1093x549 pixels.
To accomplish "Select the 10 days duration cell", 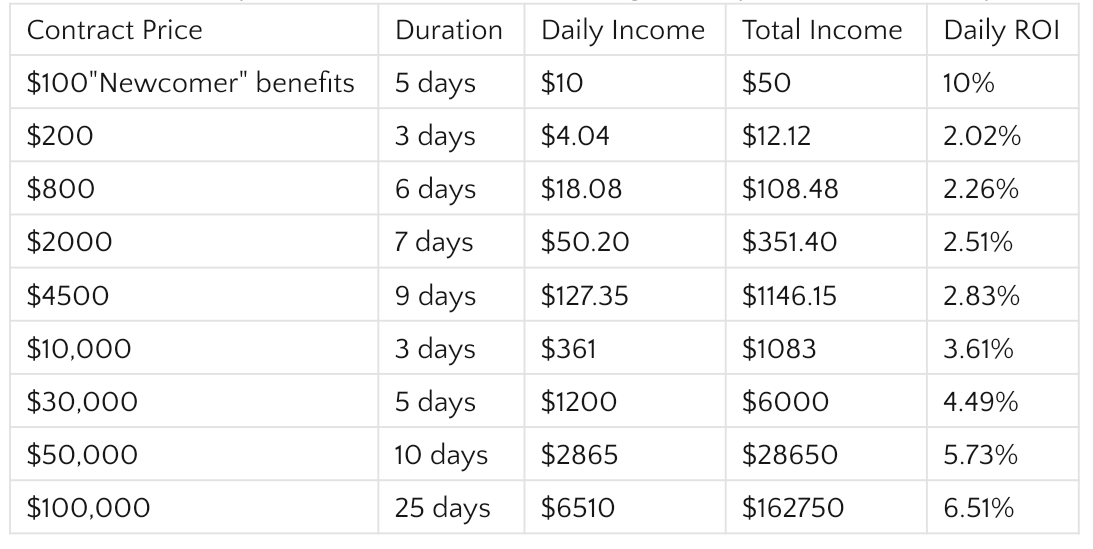I will (x=441, y=454).
